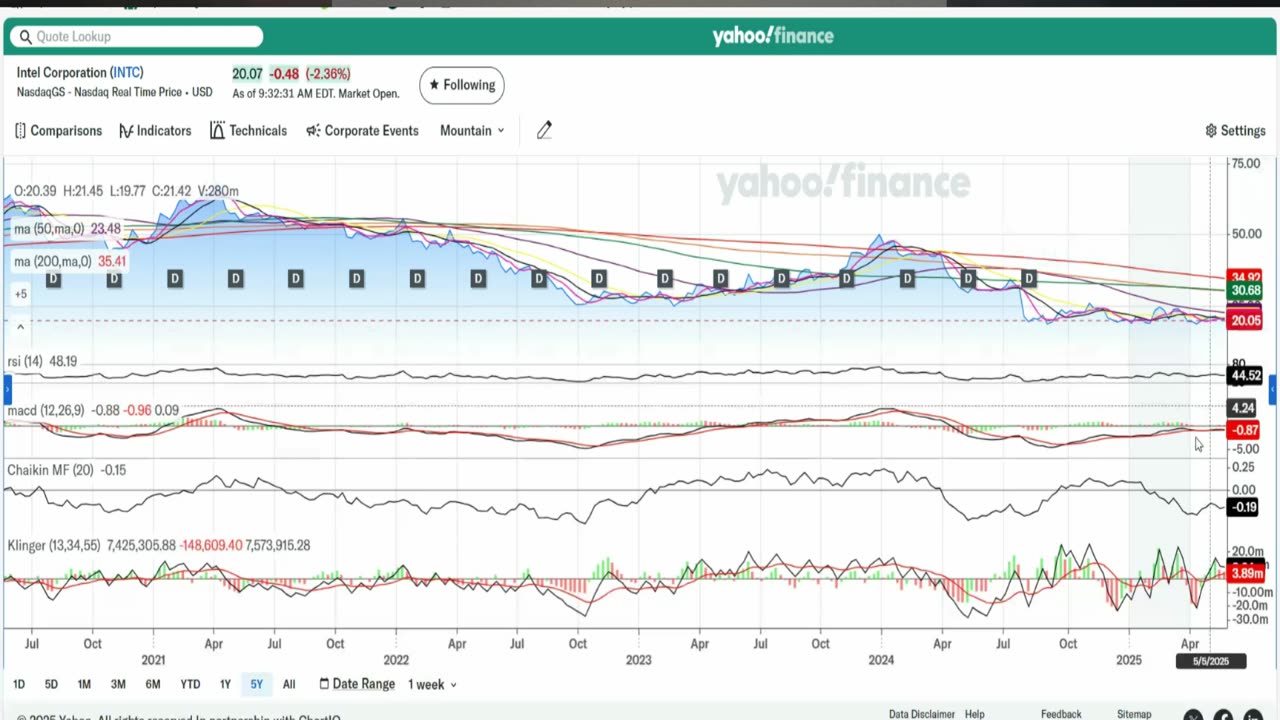The height and width of the screenshot is (720, 1280).
Task: Click the red 20.05 price tag
Action: 1246,321
